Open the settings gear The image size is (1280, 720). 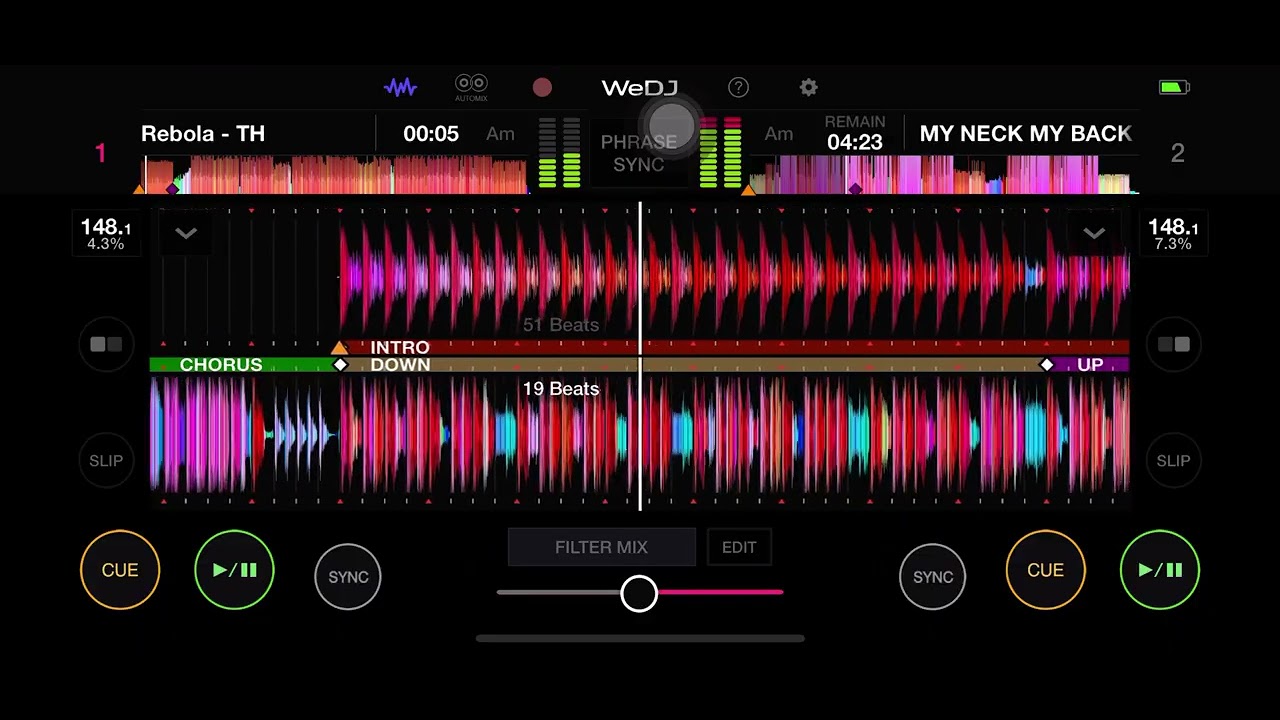809,88
